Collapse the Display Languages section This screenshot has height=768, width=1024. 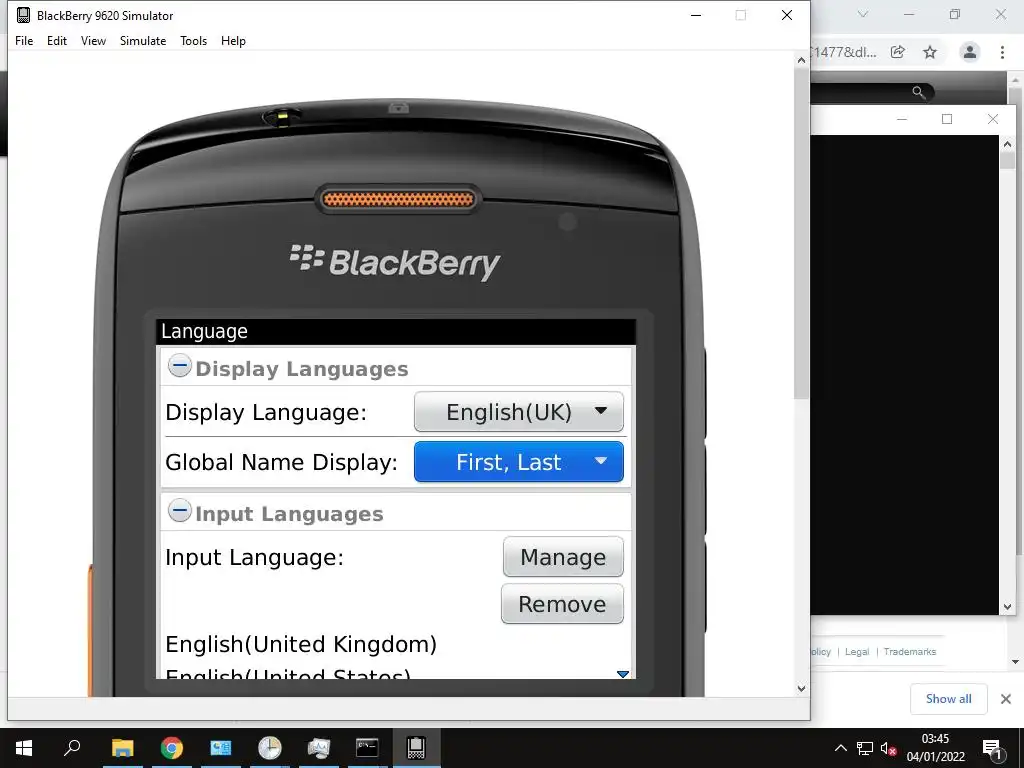click(180, 366)
